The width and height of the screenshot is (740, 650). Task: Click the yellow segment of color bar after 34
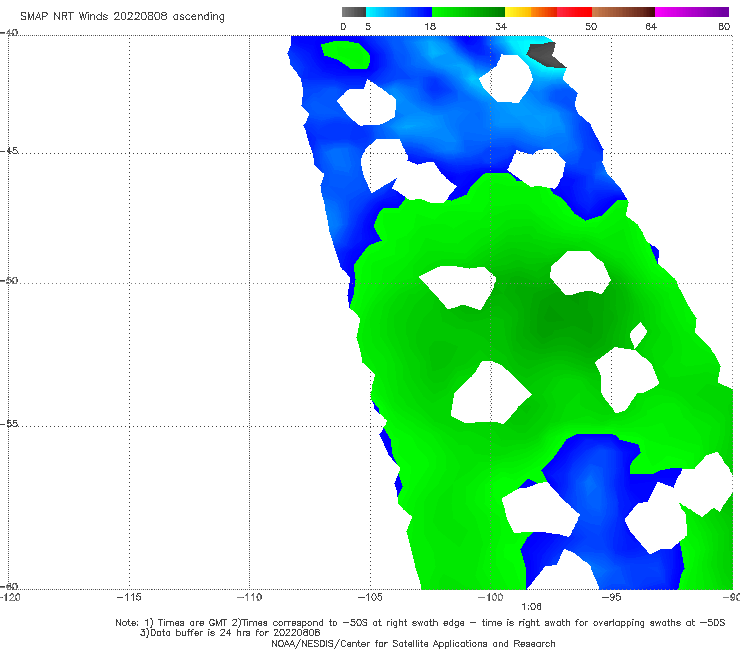click(518, 12)
